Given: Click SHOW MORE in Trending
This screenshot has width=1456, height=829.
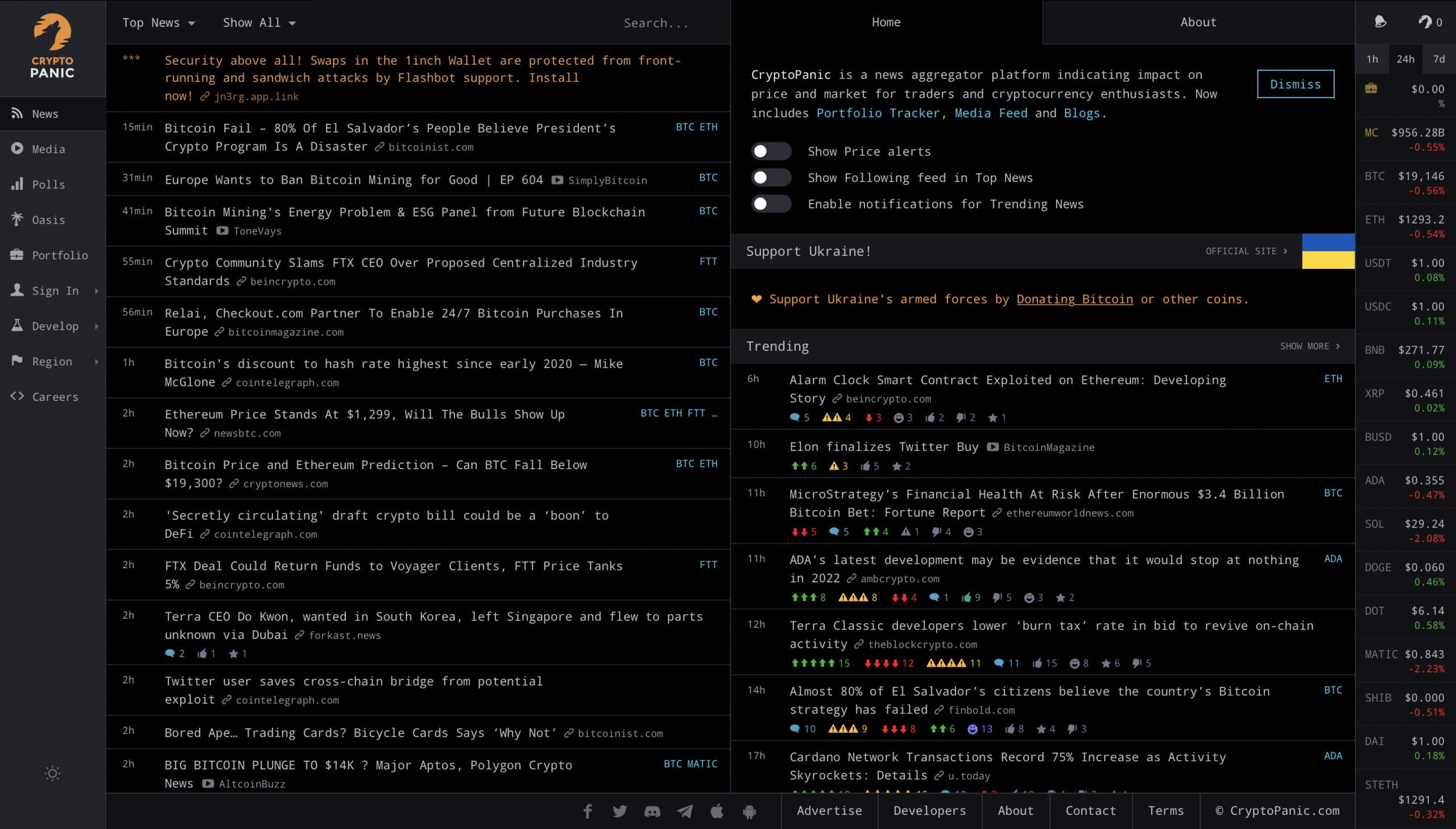Looking at the screenshot, I should 1310,346.
